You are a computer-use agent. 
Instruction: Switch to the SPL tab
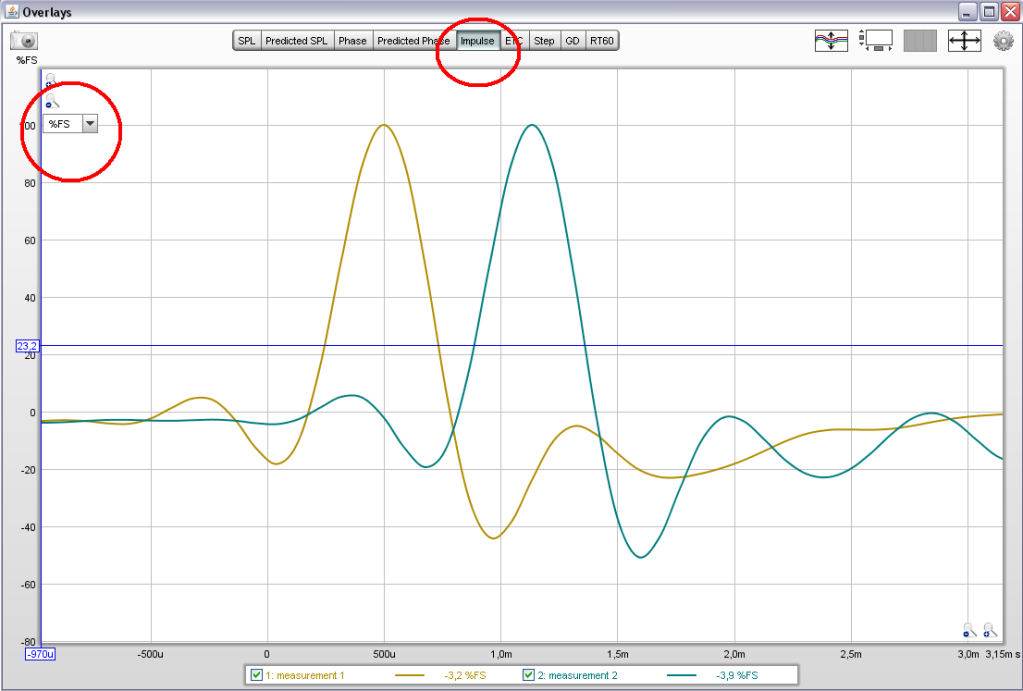pos(246,41)
